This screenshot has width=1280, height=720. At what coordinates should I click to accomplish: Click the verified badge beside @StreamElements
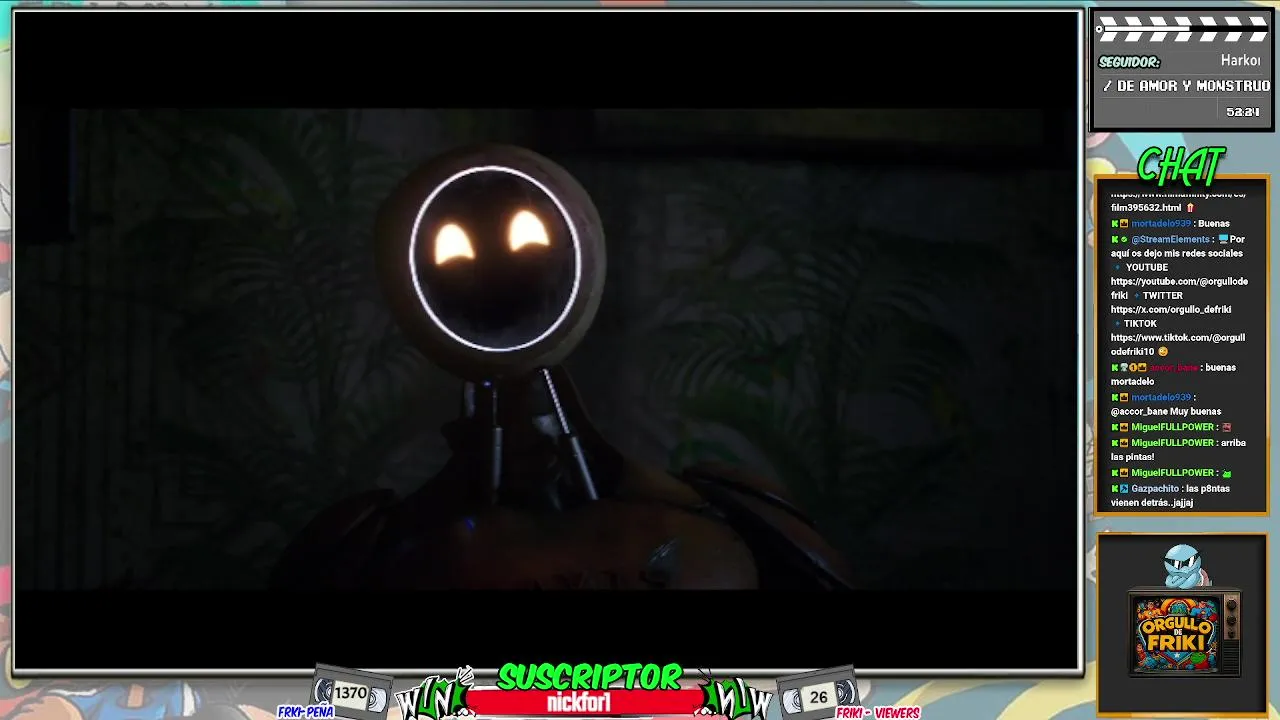pyautogui.click(x=1124, y=239)
